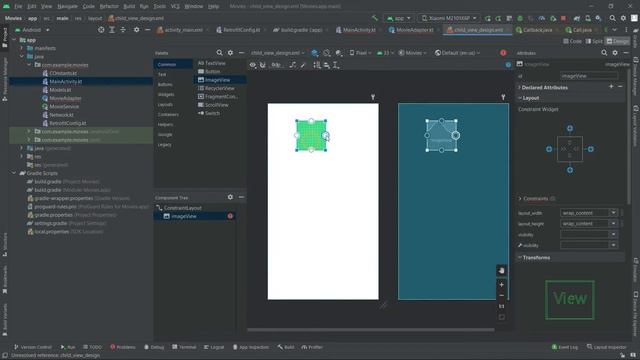Click the Palette search icon

219,53
